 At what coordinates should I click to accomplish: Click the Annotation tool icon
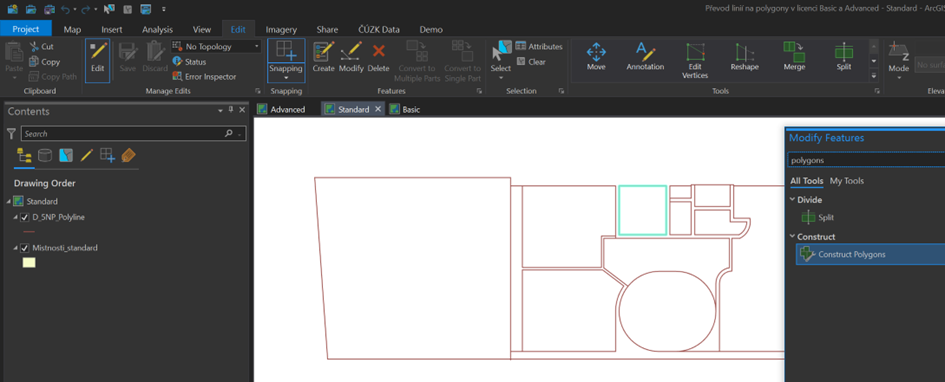[x=645, y=52]
